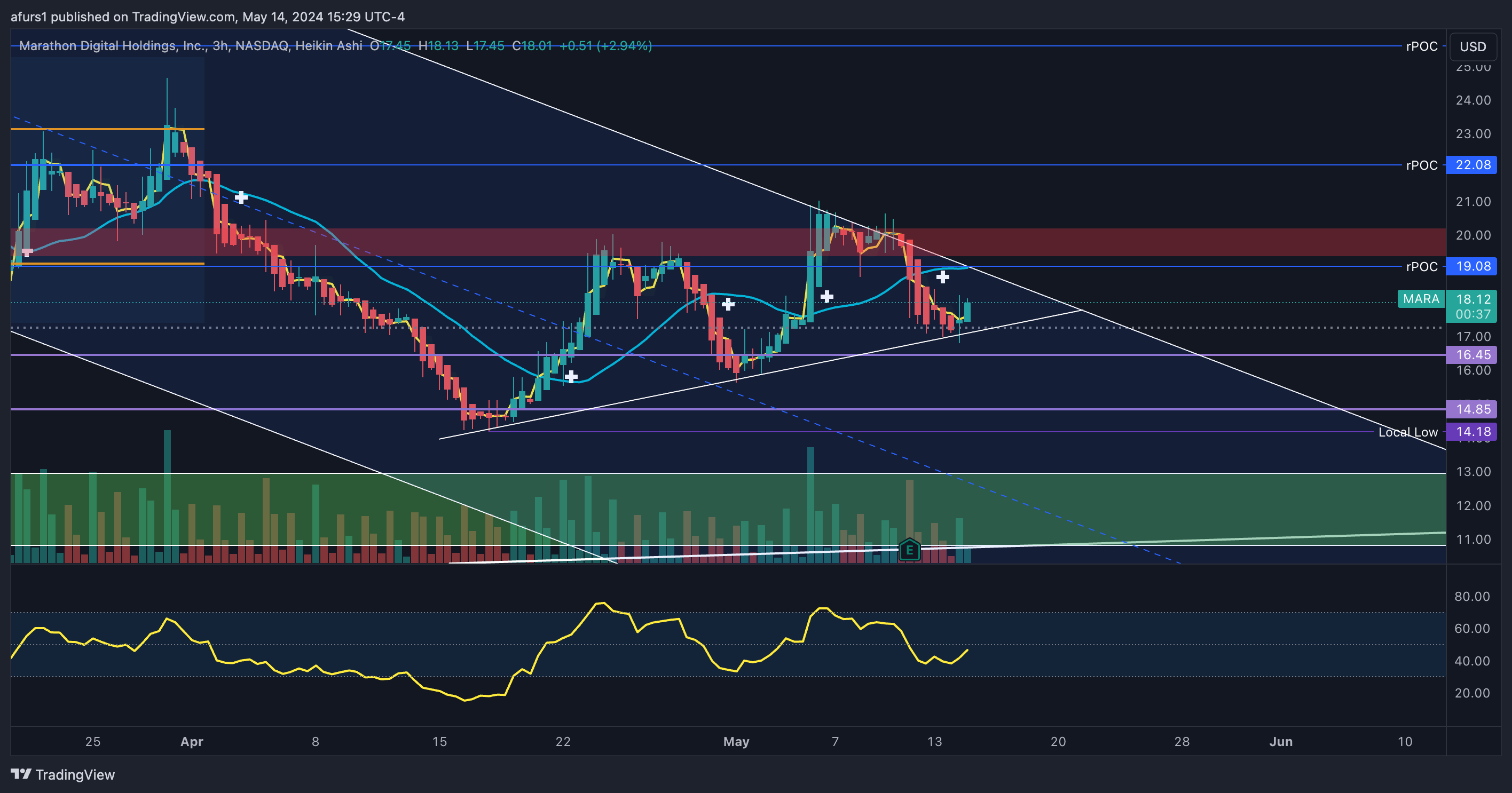Viewport: 1512px width, 793px height.
Task: Click the Apr date label on time axis
Action: coord(192,741)
